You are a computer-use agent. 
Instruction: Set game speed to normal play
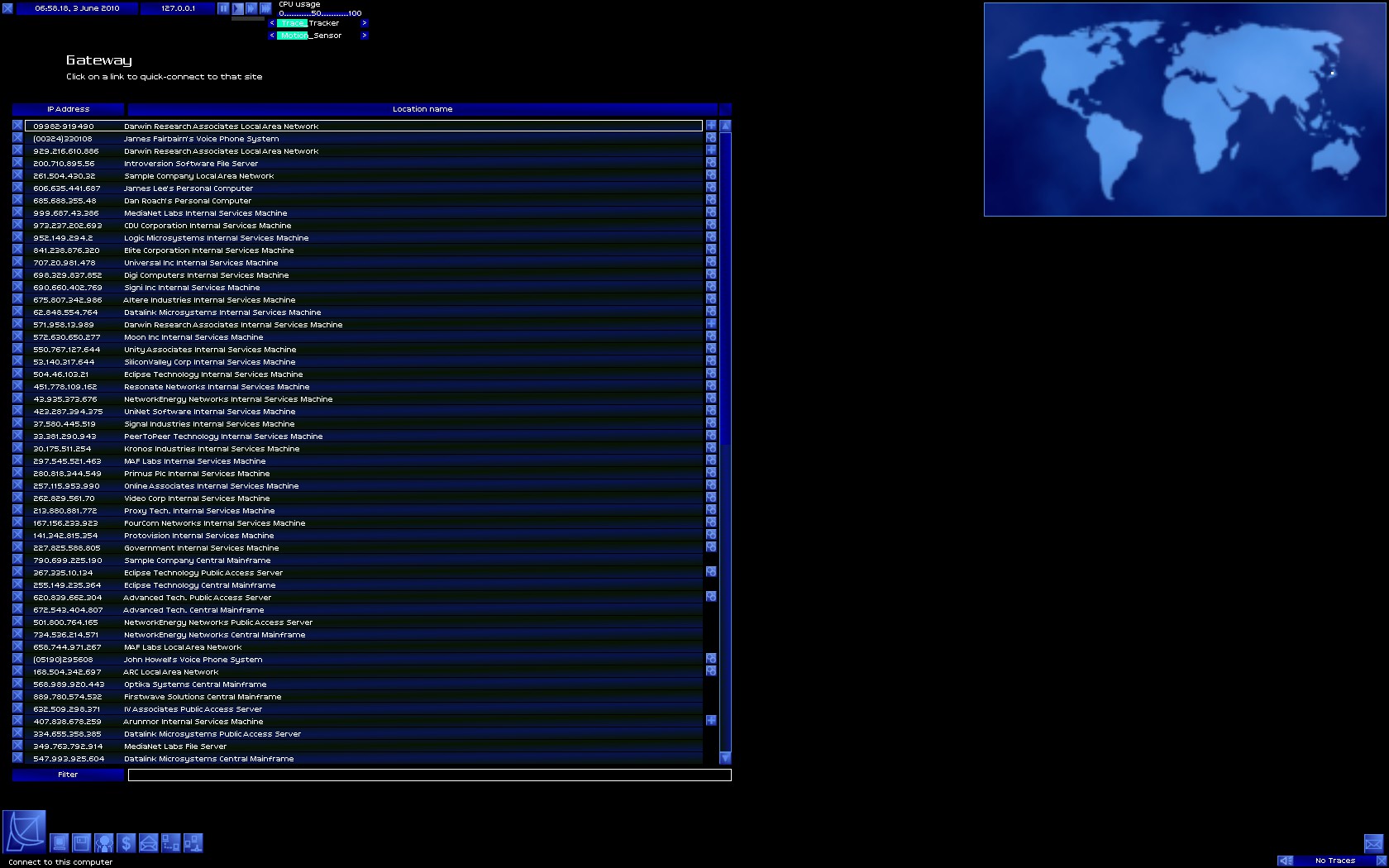tap(237, 8)
